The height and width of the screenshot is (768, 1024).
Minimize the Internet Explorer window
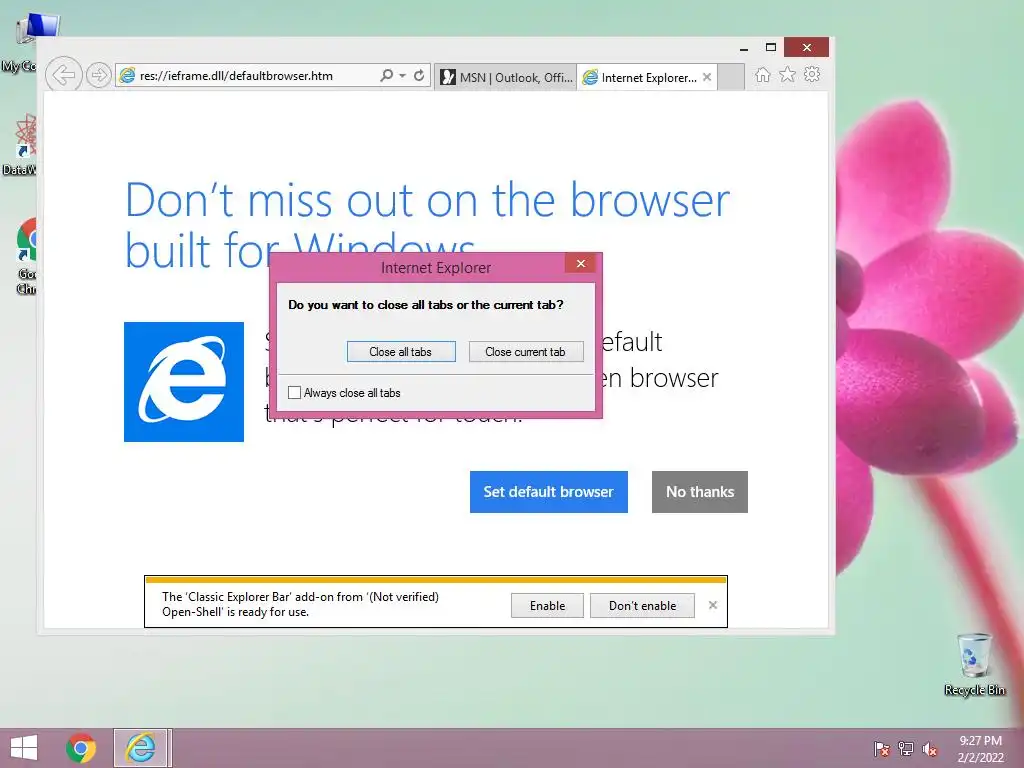744,48
